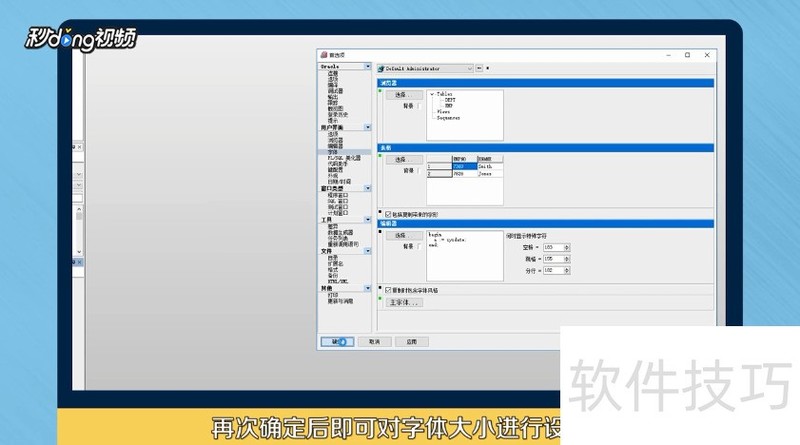Click the scroll-down arrow in the background window's left panel

(79, 252)
